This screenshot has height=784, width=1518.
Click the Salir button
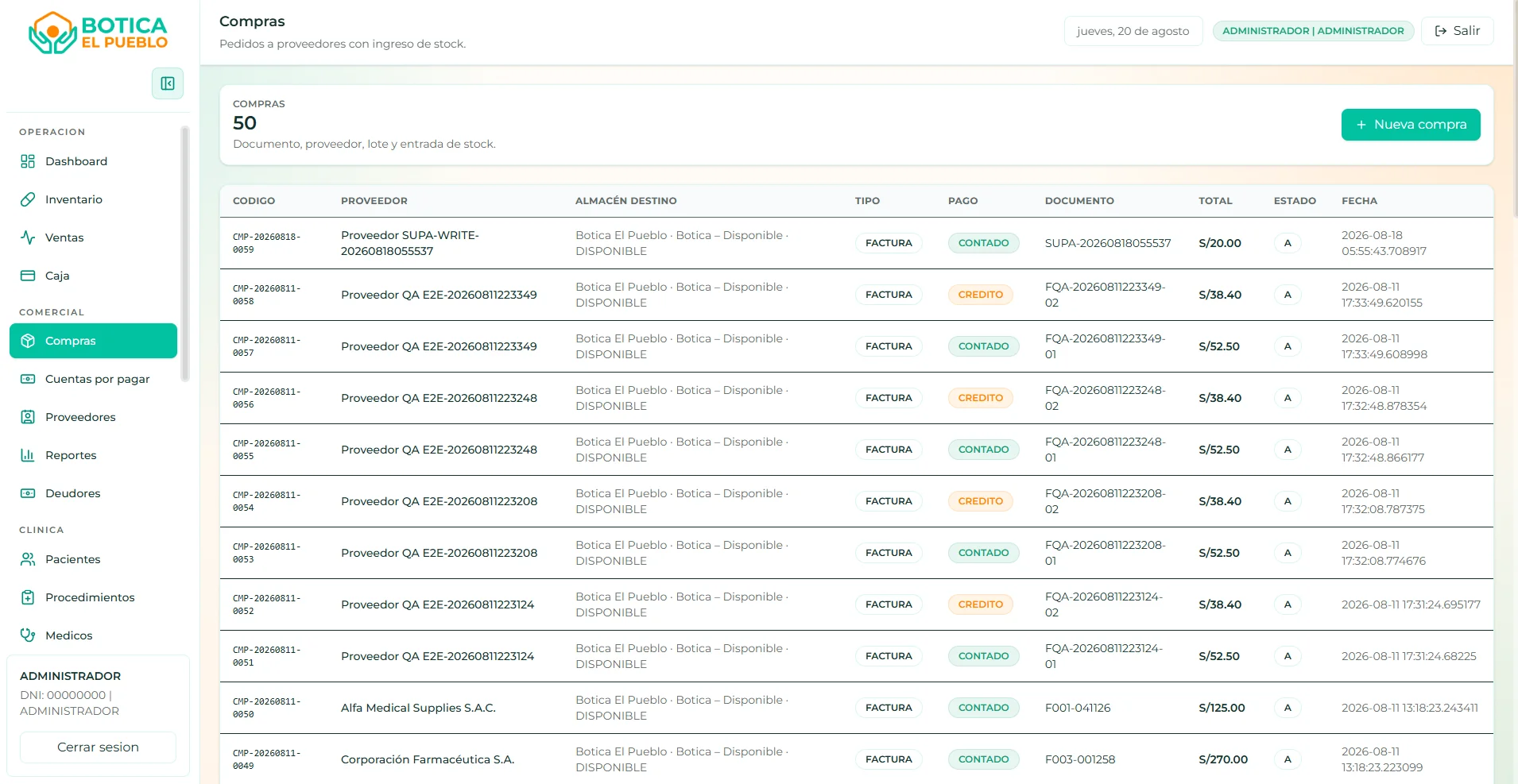[1457, 31]
